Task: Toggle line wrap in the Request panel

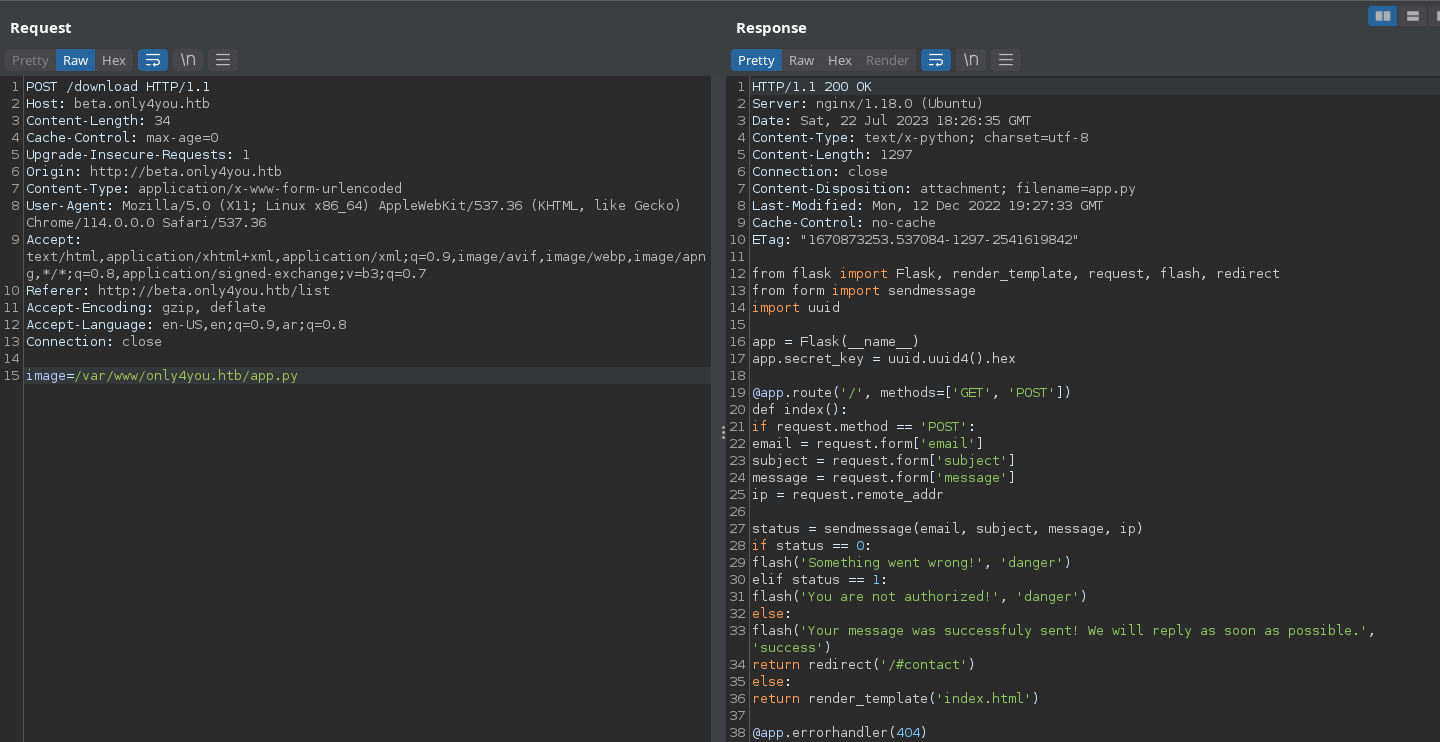Action: [x=153, y=60]
